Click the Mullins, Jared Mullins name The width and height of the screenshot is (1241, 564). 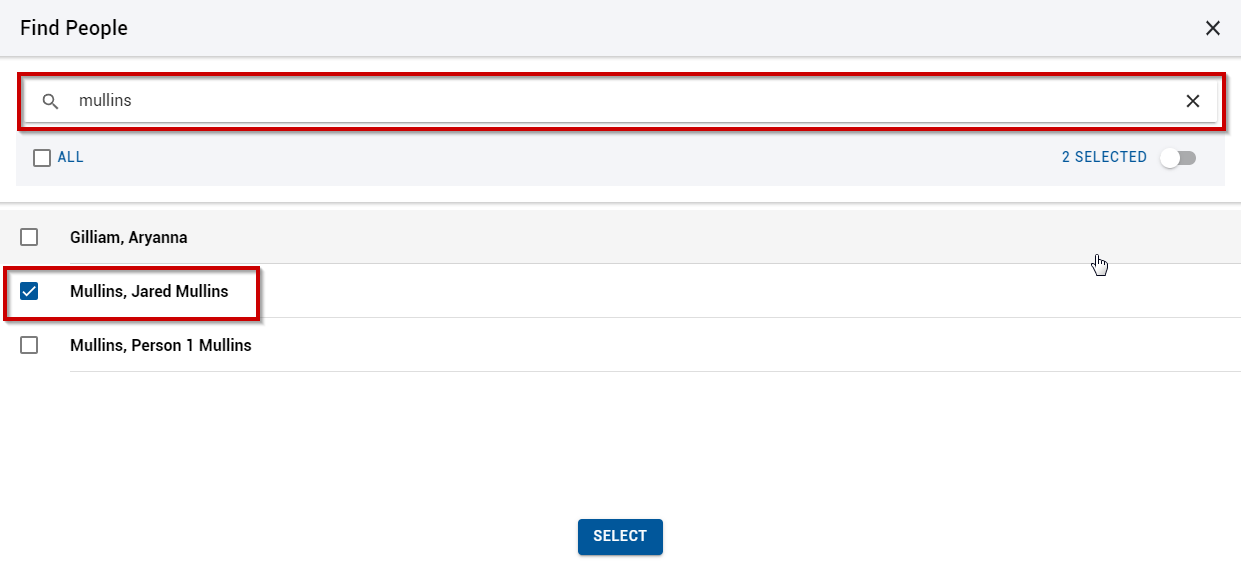click(x=149, y=291)
